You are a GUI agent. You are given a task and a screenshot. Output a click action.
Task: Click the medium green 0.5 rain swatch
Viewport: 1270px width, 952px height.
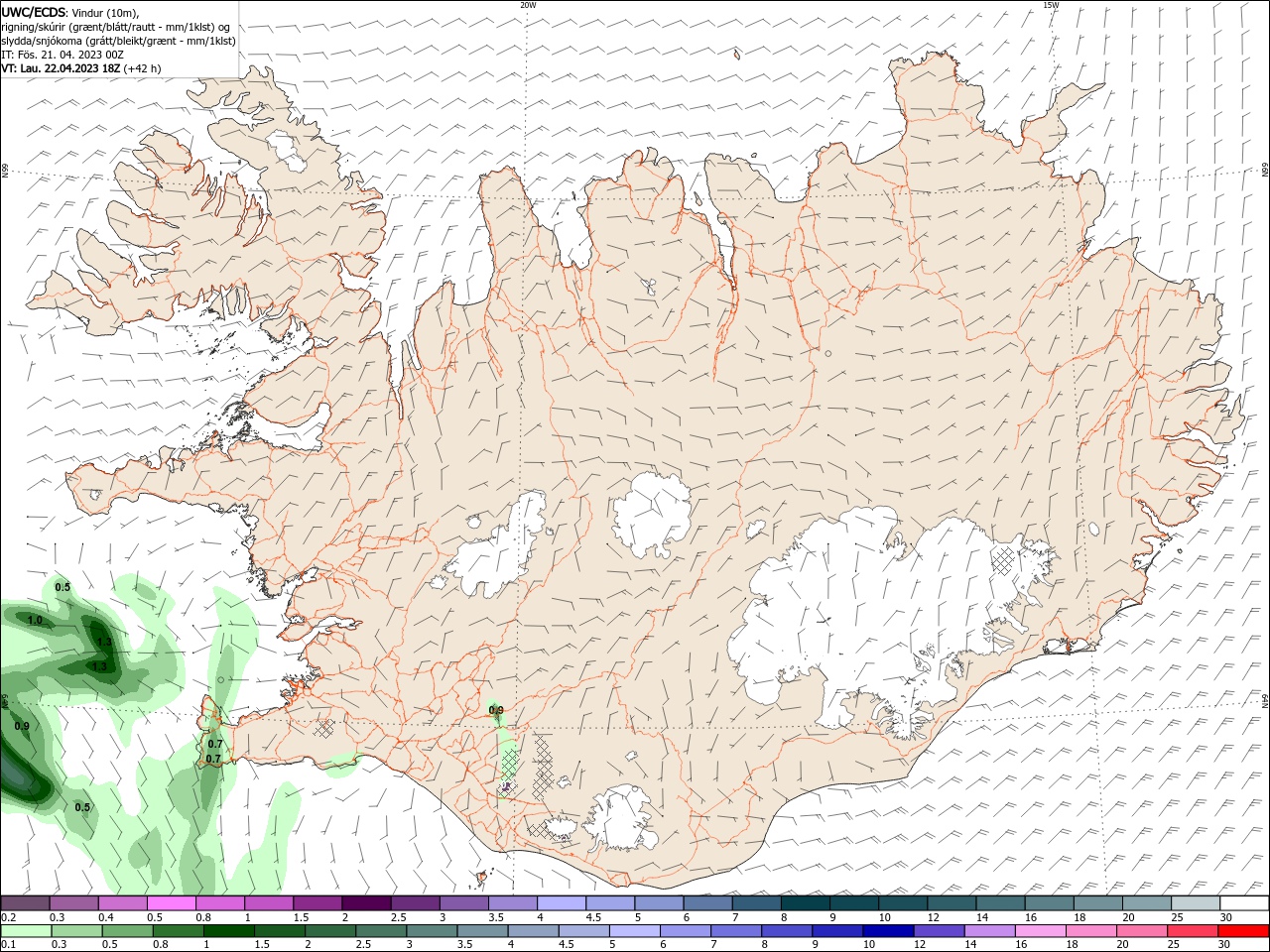pyautogui.click(x=127, y=931)
